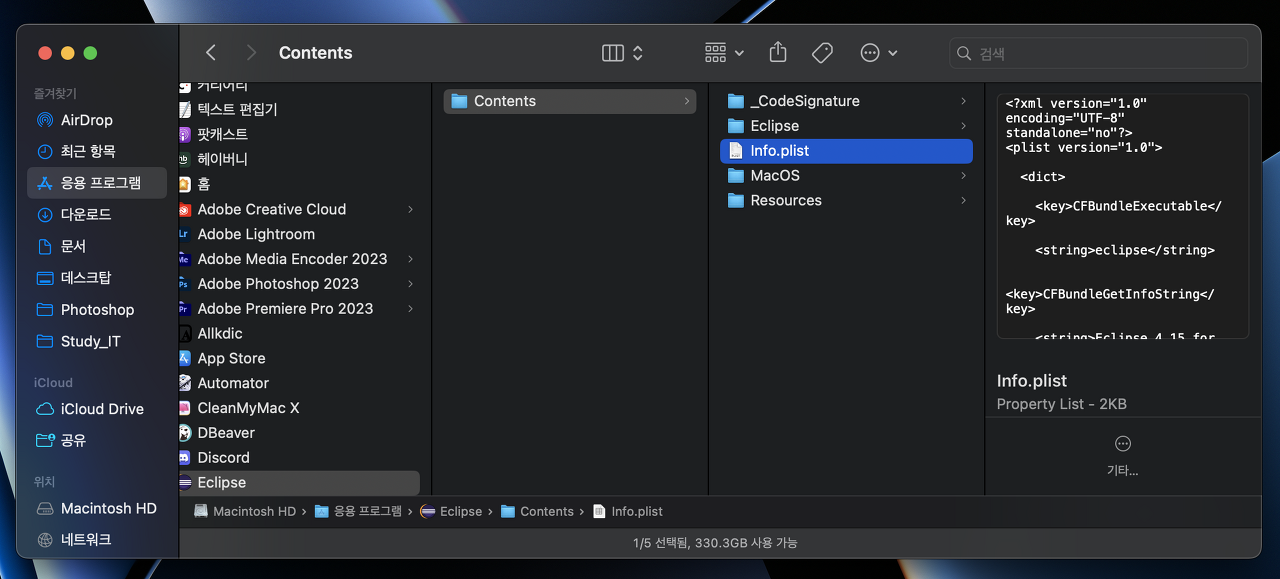Select the Automator app
The width and height of the screenshot is (1280, 579).
click(x=299, y=383)
